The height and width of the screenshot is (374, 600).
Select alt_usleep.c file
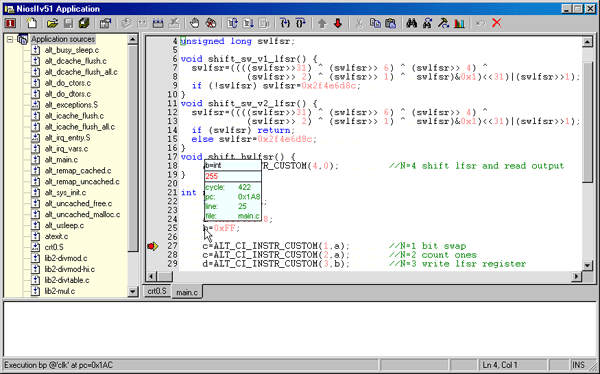click(x=64, y=226)
